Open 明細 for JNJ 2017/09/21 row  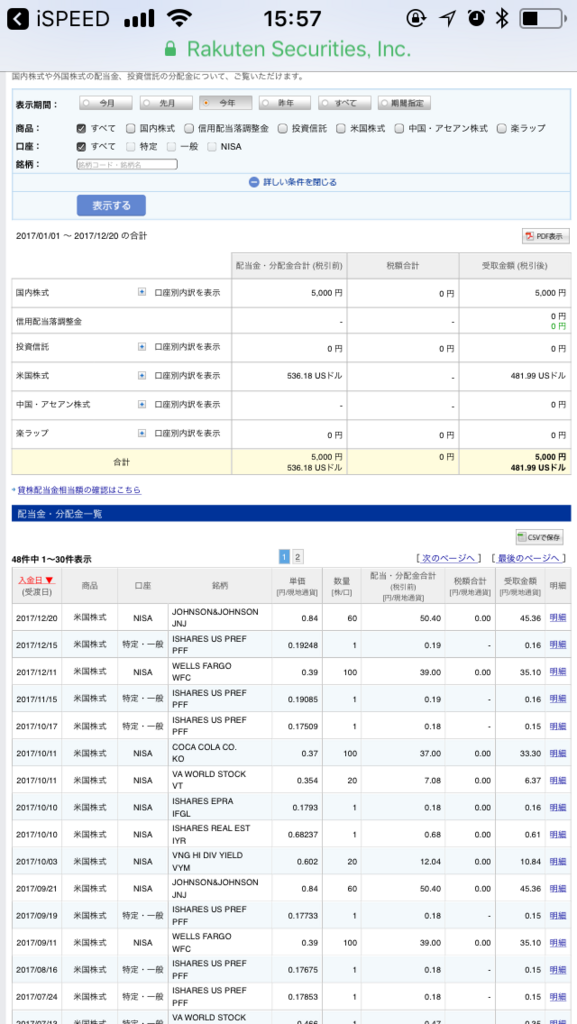[558, 889]
